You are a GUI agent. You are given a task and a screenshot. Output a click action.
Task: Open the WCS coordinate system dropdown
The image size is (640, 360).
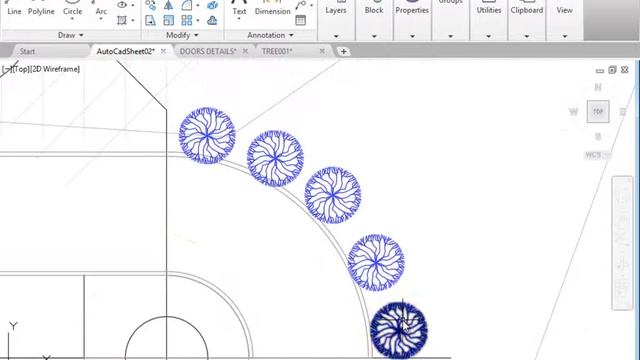coord(598,155)
